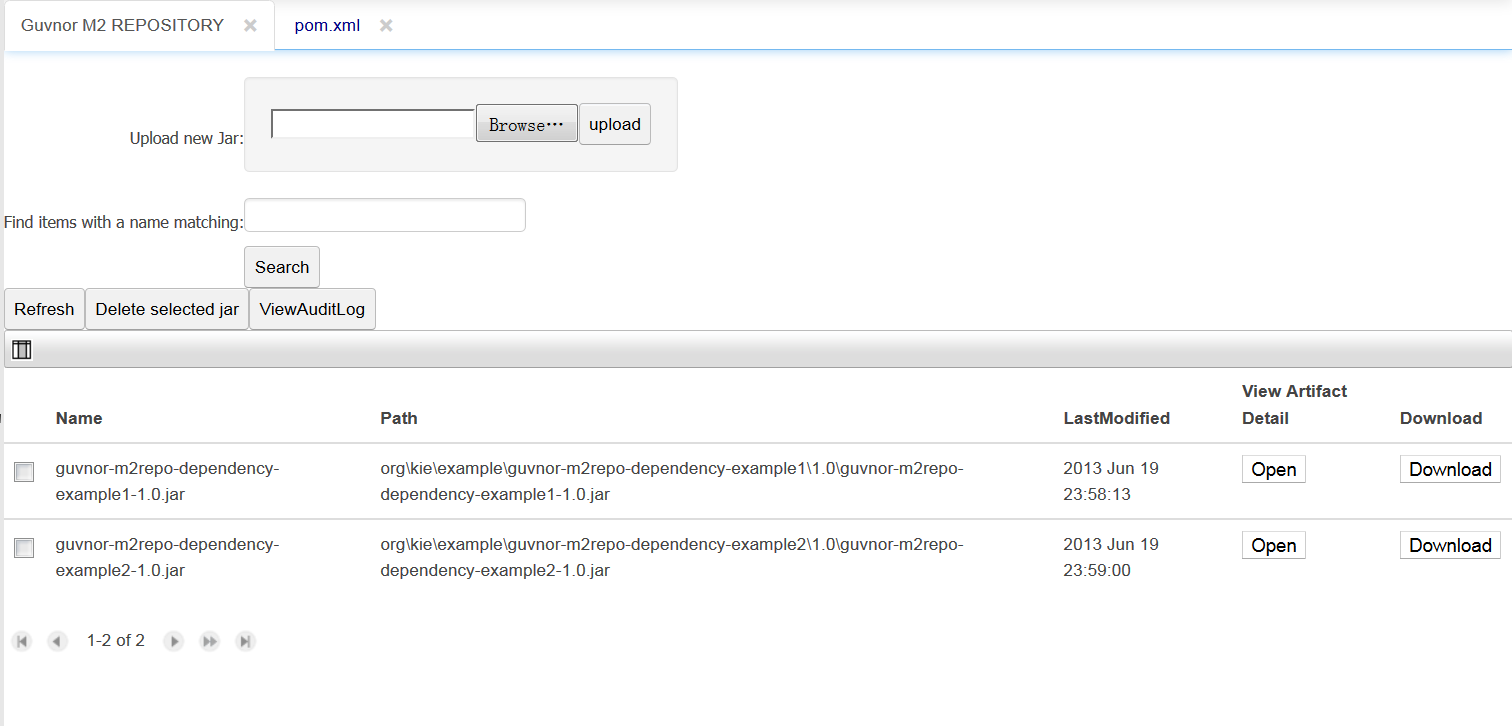Click Delete selected jar button
The height and width of the screenshot is (726, 1512).
click(x=167, y=309)
